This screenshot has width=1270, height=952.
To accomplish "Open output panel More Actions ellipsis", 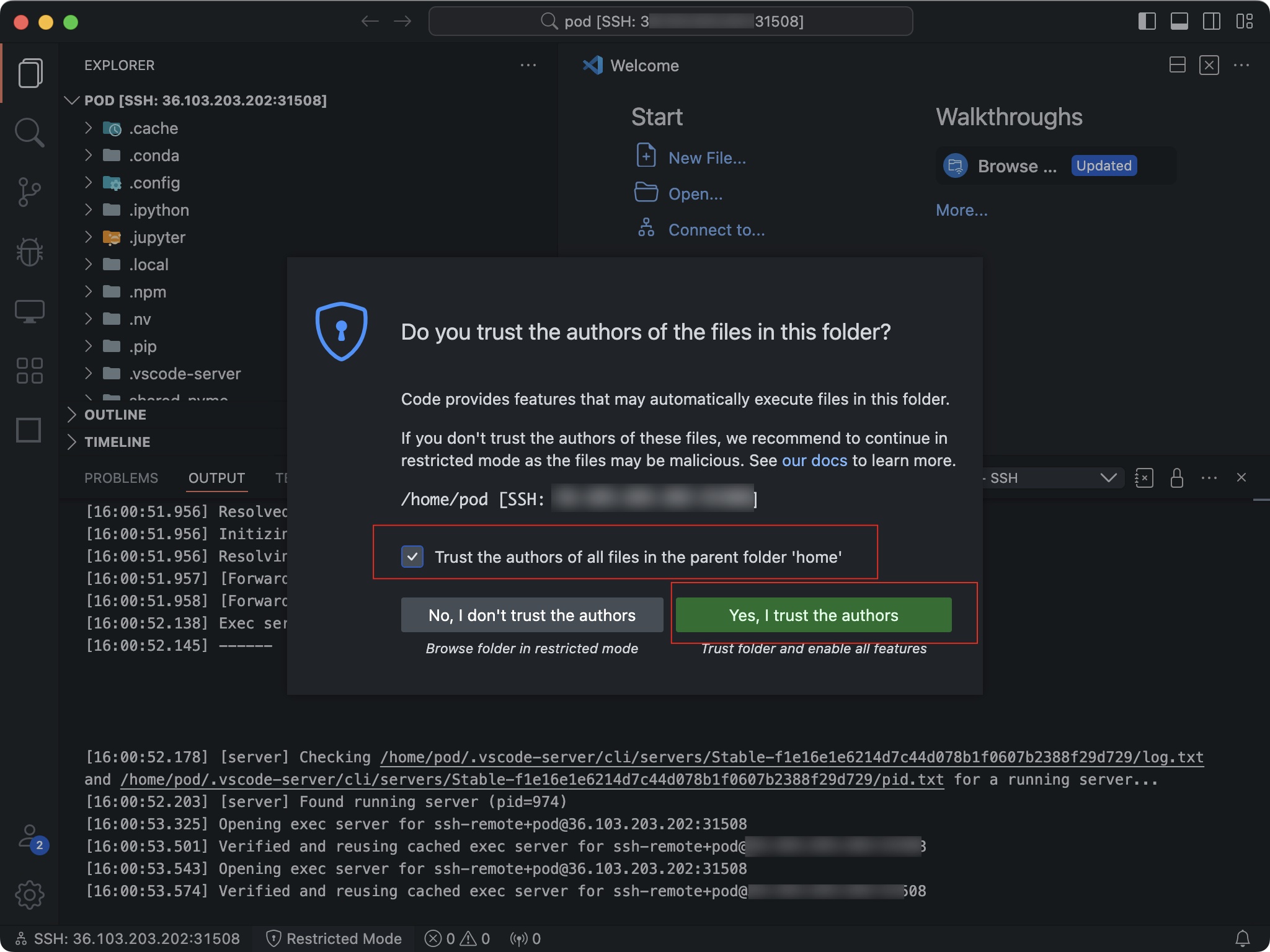I will (1209, 478).
